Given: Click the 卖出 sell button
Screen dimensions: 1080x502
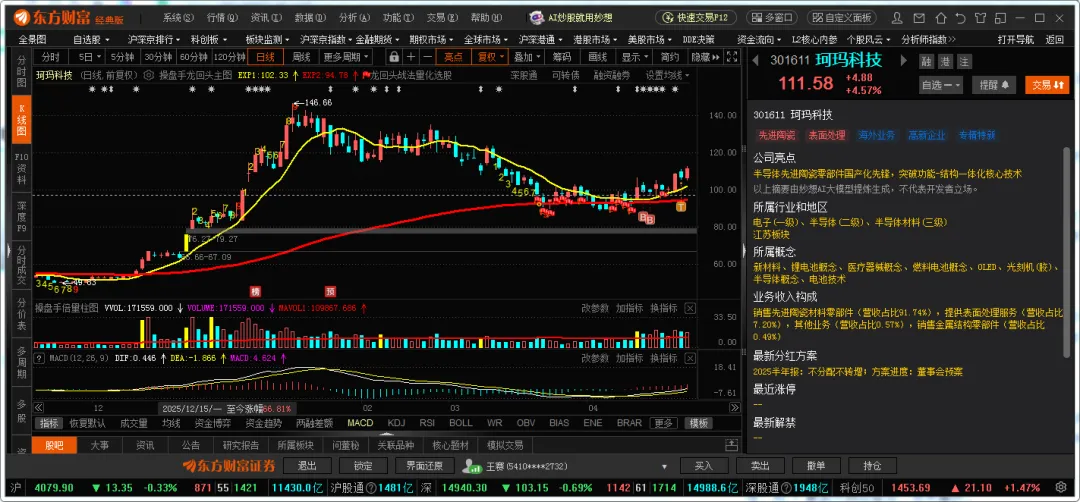Looking at the screenshot, I should (x=760, y=466).
